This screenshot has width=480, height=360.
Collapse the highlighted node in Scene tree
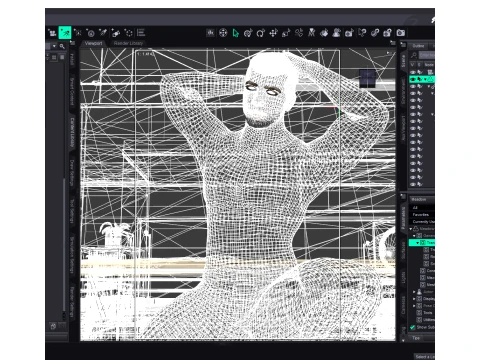pyautogui.click(x=425, y=79)
